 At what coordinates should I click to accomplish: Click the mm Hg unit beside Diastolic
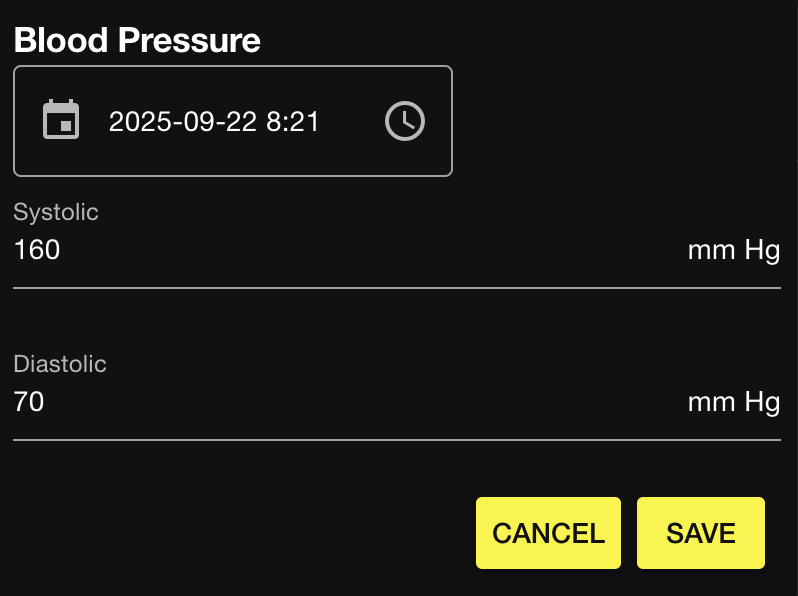pos(733,402)
